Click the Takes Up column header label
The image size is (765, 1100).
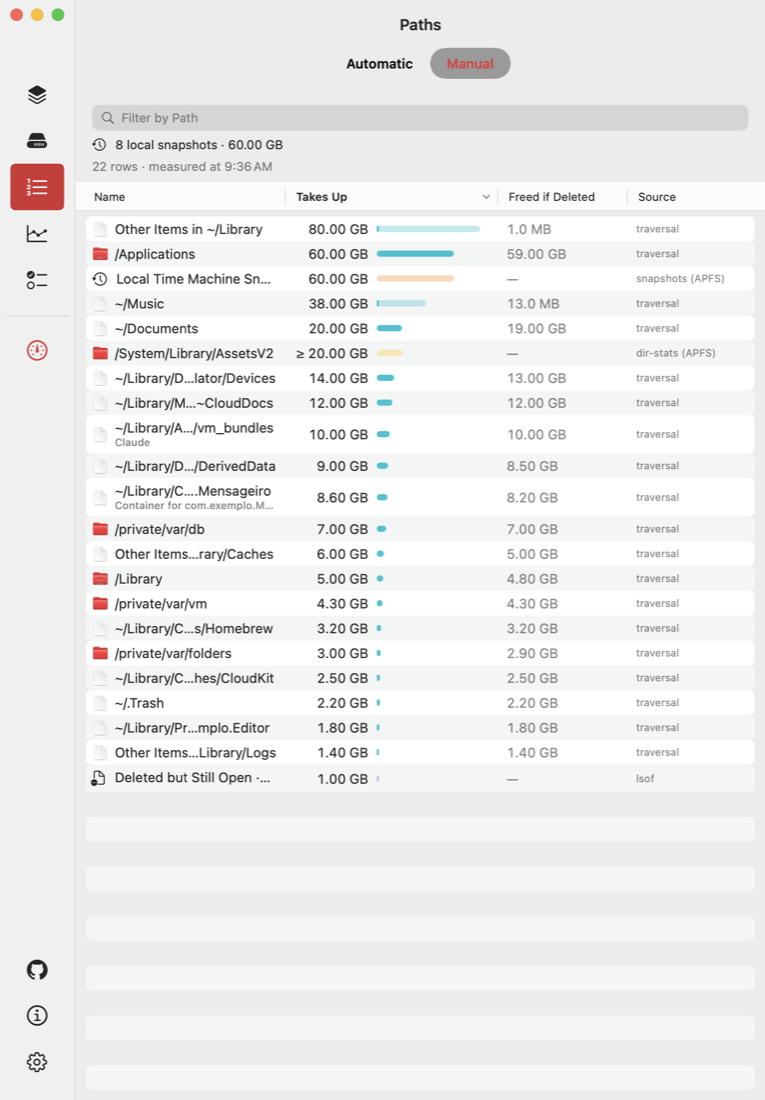click(321, 197)
